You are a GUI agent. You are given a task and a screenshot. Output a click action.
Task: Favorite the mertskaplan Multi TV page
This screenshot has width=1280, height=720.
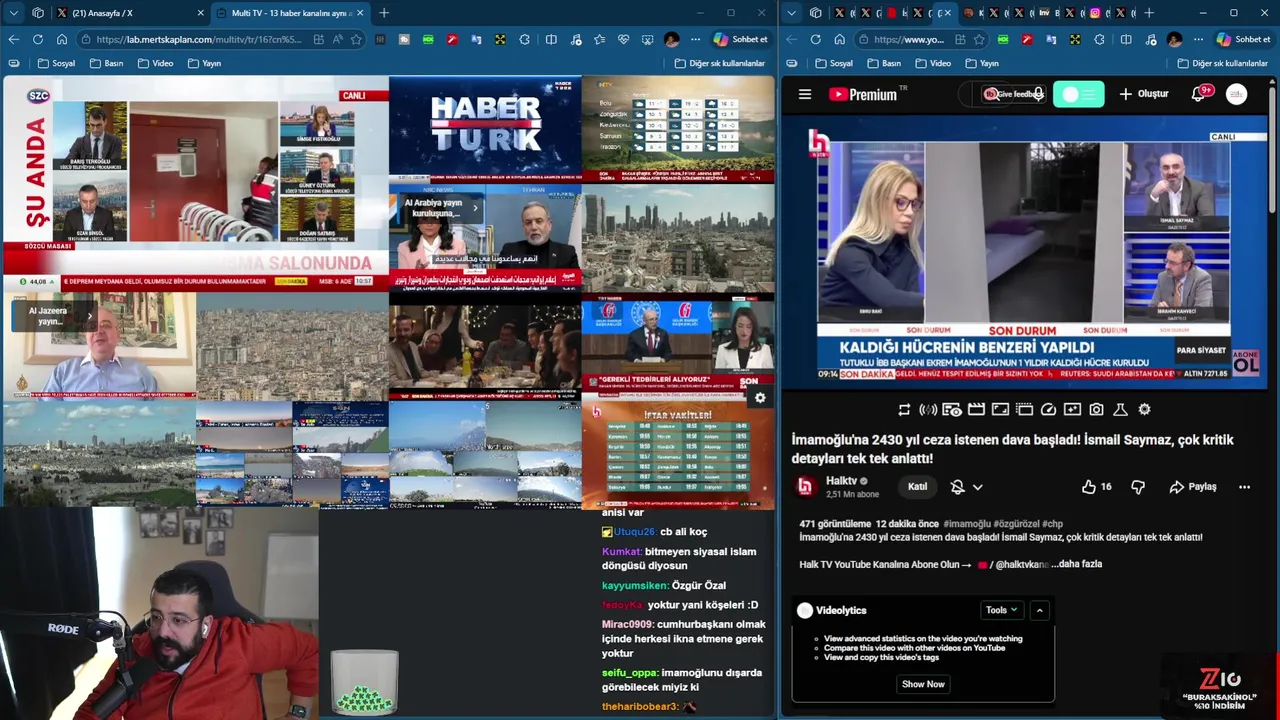coord(356,39)
